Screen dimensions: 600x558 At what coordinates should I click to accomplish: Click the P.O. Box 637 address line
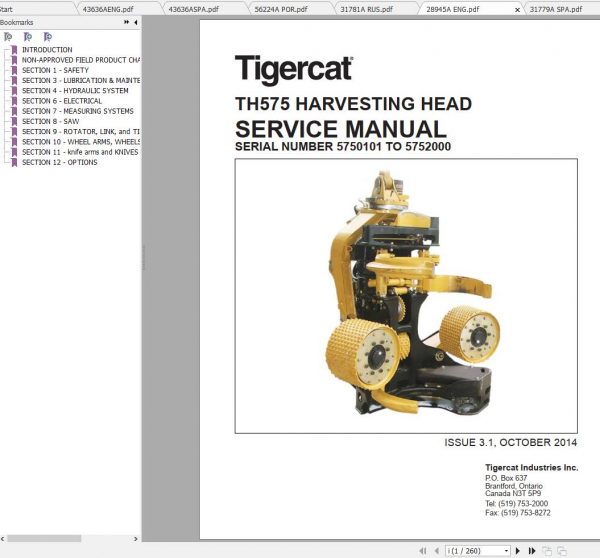tap(506, 478)
